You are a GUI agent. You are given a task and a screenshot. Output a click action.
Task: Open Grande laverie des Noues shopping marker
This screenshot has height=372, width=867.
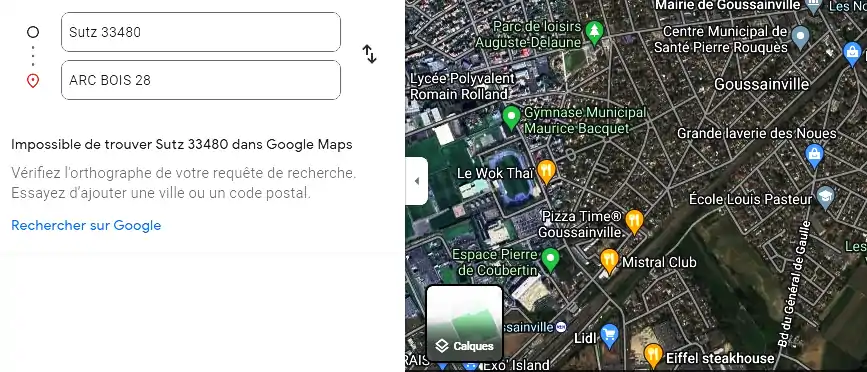click(814, 155)
